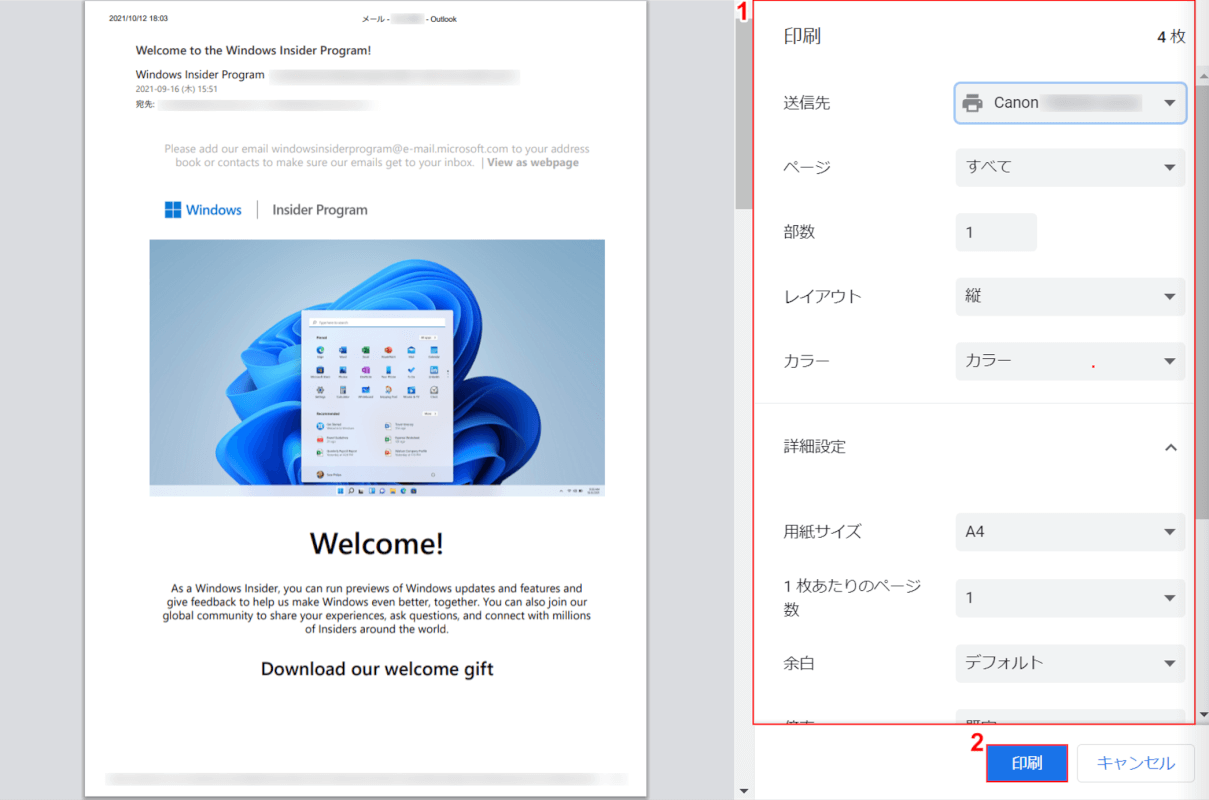Click the date stamp 2021/10/12 18:03
The height and width of the screenshot is (800, 1209).
click(139, 18)
